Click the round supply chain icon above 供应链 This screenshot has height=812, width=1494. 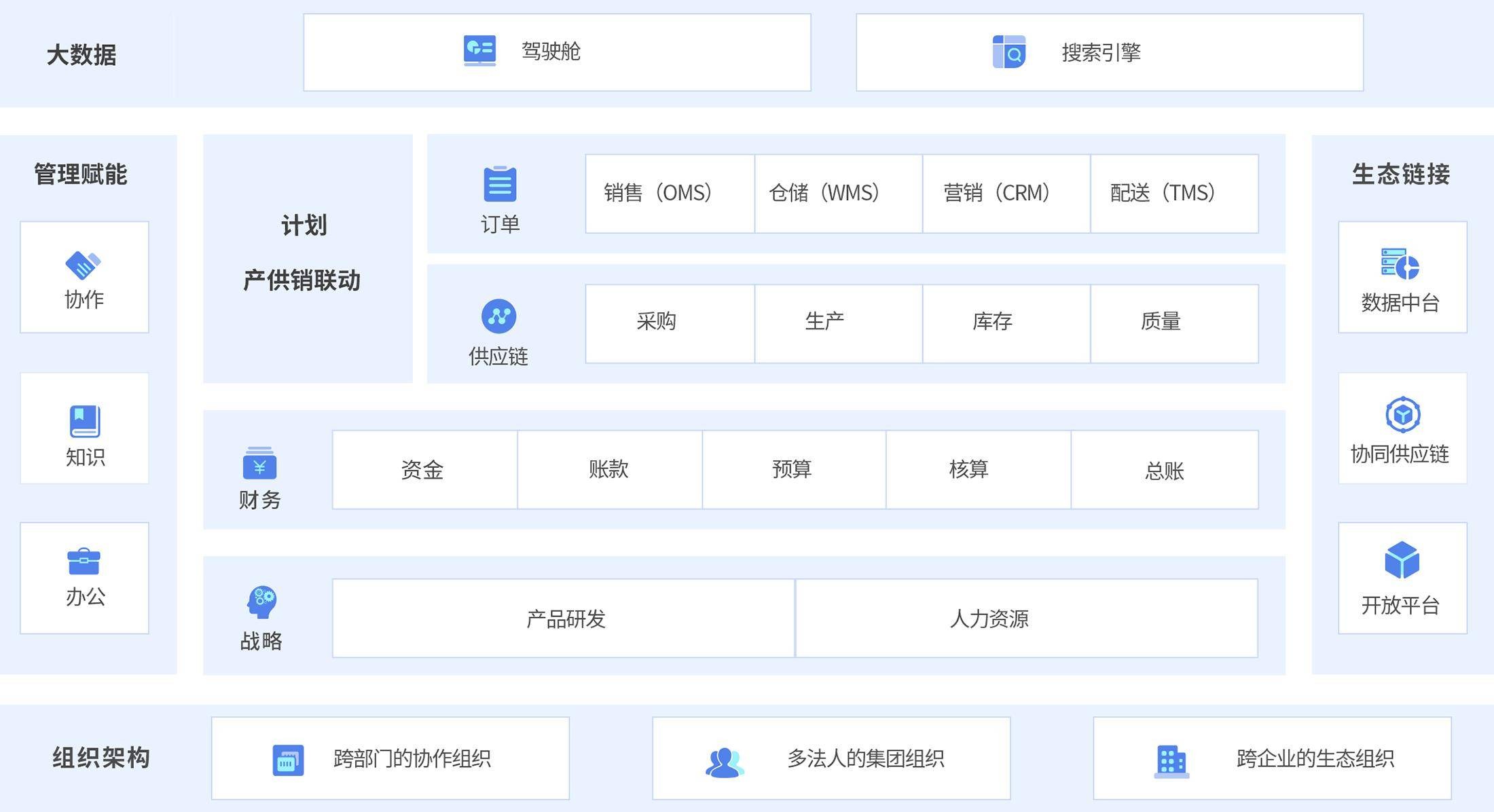[x=498, y=316]
